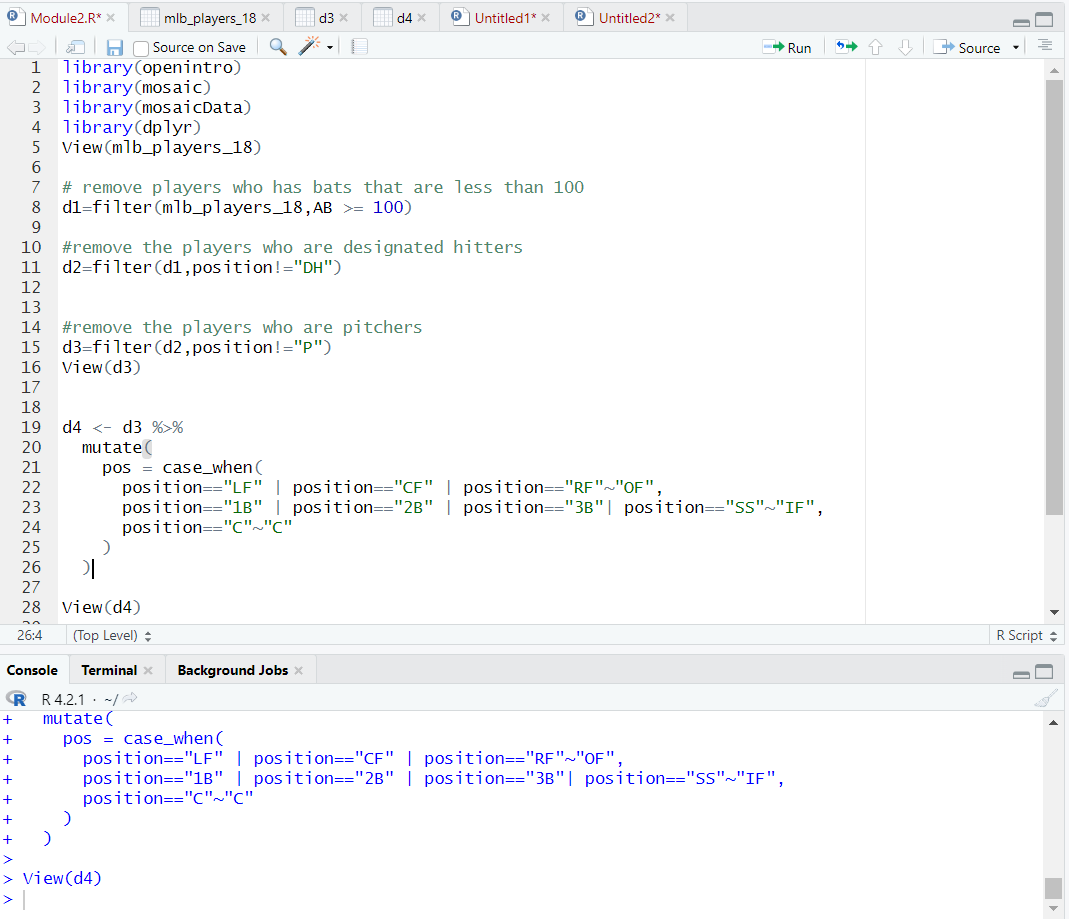Click line 11 d2=filter DH code
Viewport: 1069px width, 919px height.
202,267
